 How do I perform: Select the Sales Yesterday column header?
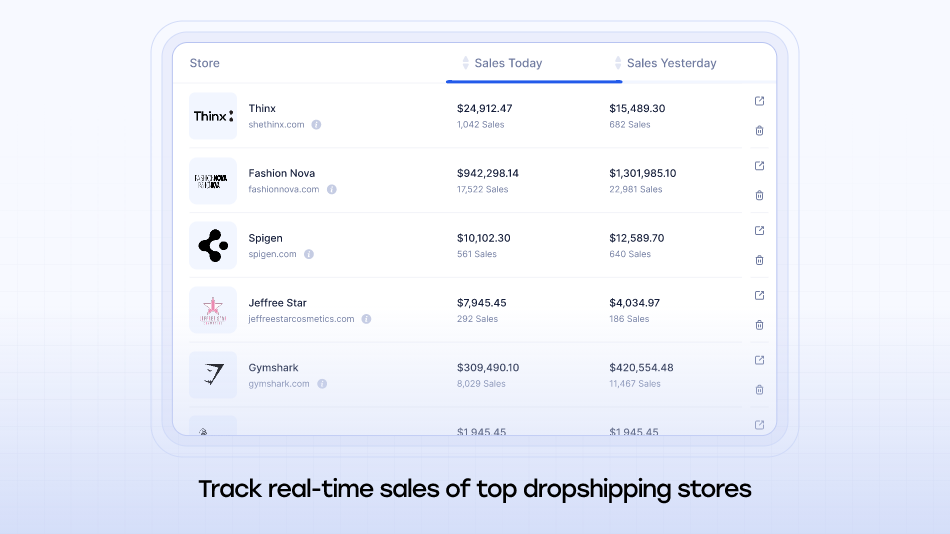coord(671,63)
